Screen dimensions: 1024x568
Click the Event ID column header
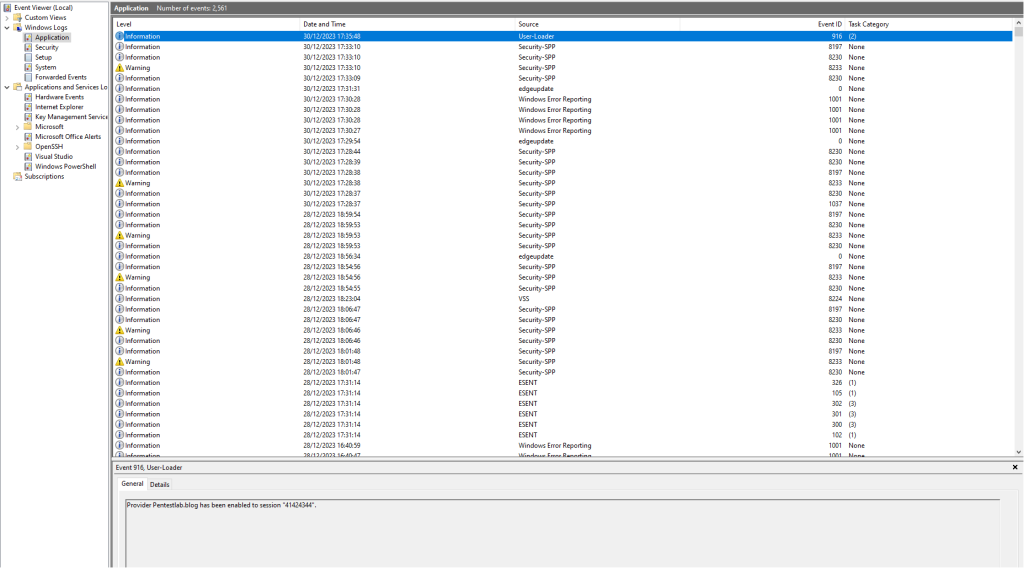pos(830,24)
